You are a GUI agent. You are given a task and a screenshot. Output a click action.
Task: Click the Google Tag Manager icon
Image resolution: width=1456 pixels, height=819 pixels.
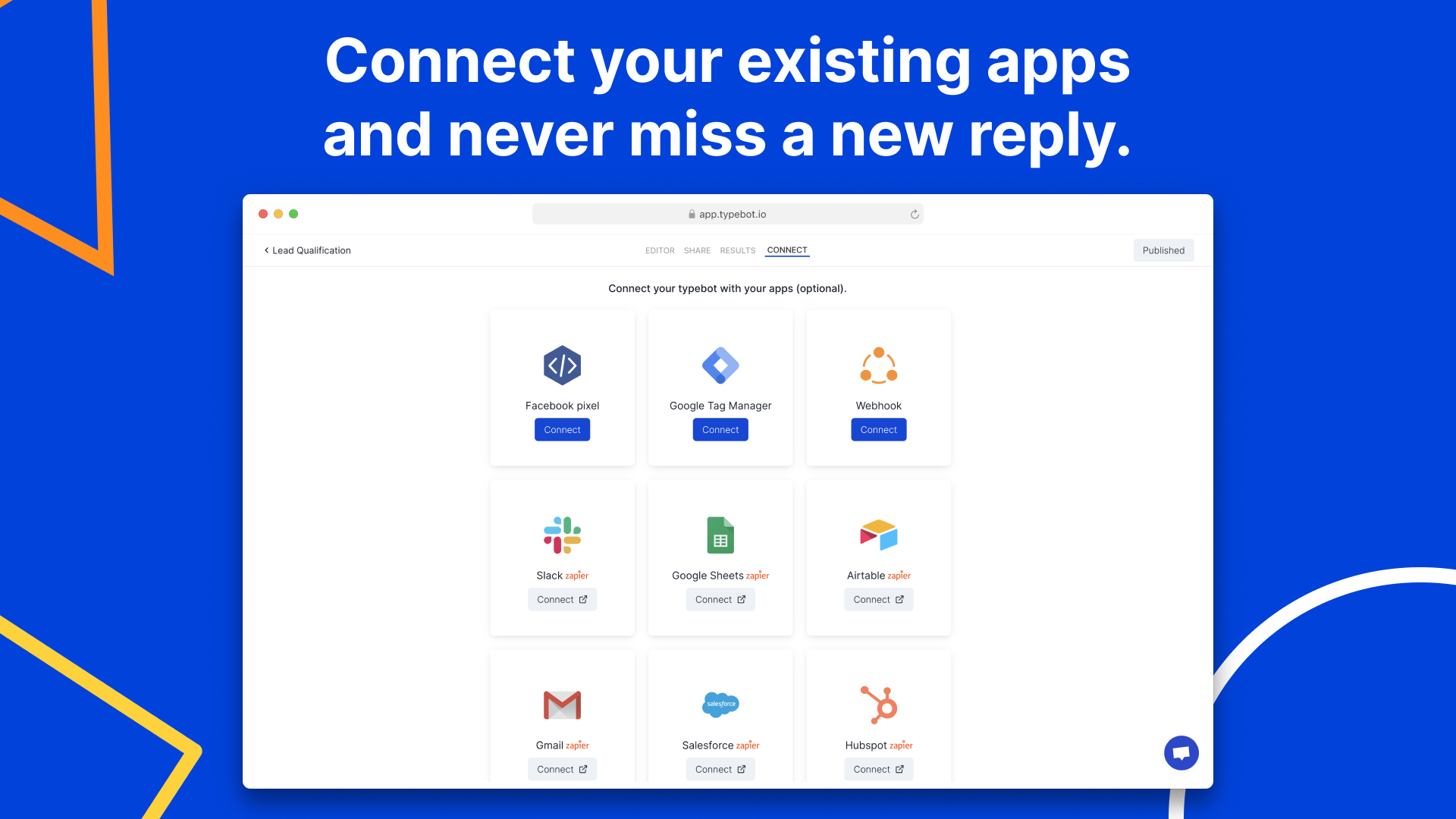pyautogui.click(x=720, y=365)
